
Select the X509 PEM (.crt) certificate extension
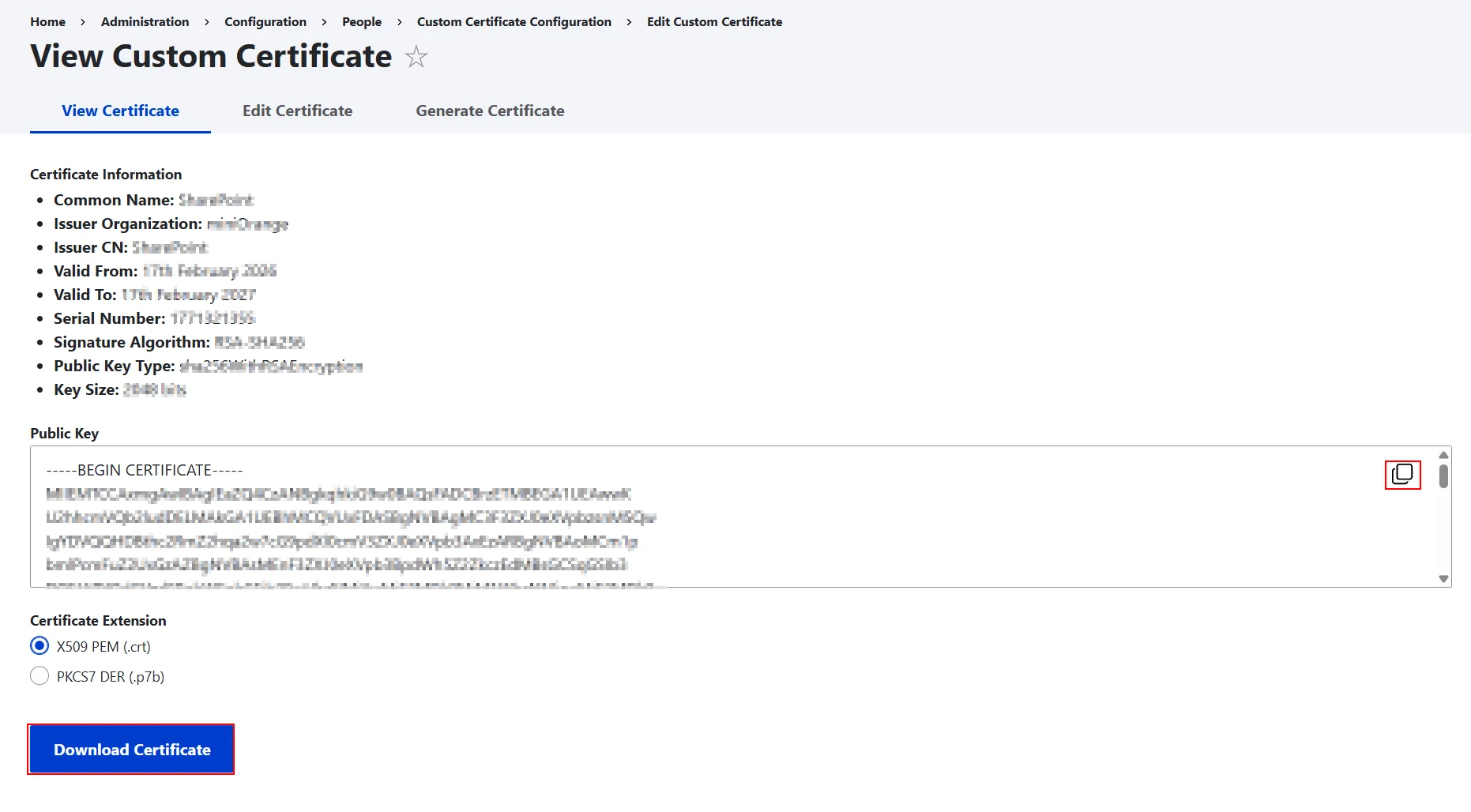39,645
